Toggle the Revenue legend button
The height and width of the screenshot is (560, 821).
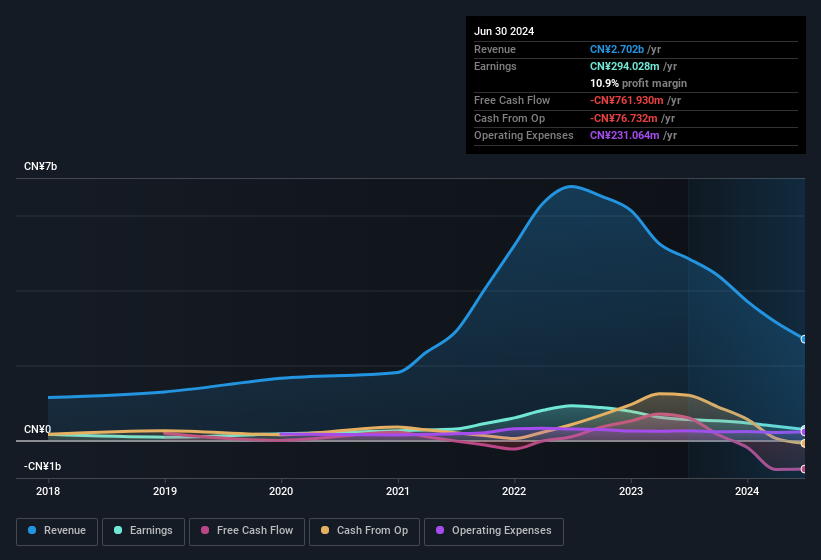[57, 531]
